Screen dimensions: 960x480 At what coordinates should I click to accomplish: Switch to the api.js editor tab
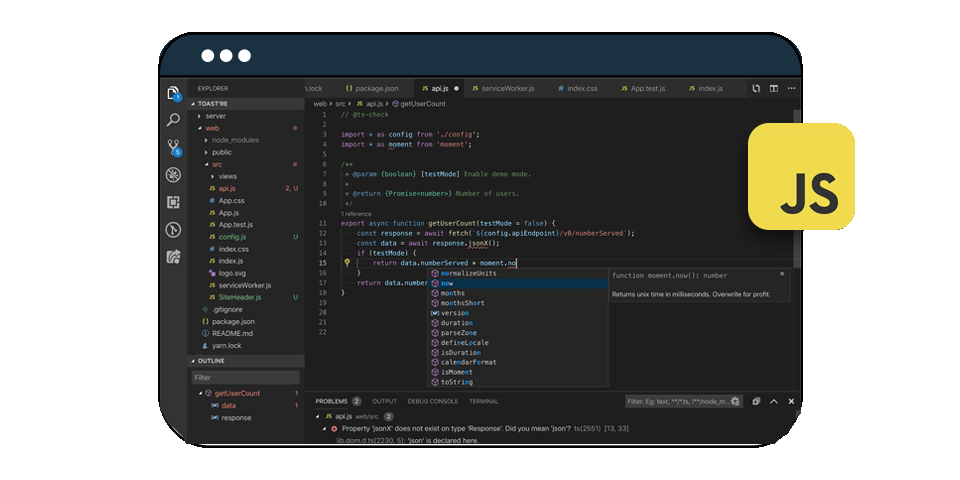coord(440,89)
